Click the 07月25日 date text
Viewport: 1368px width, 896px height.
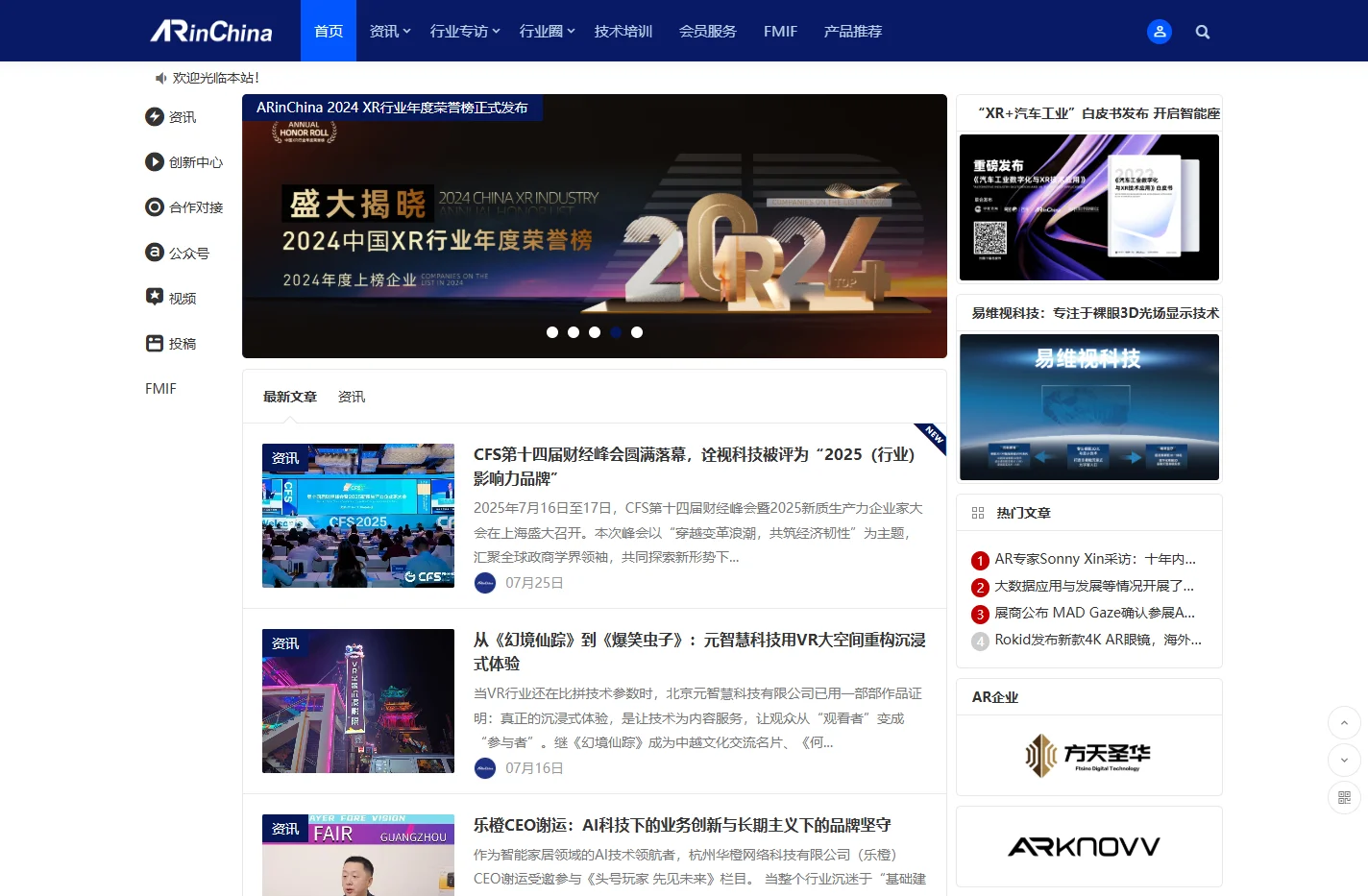click(535, 583)
